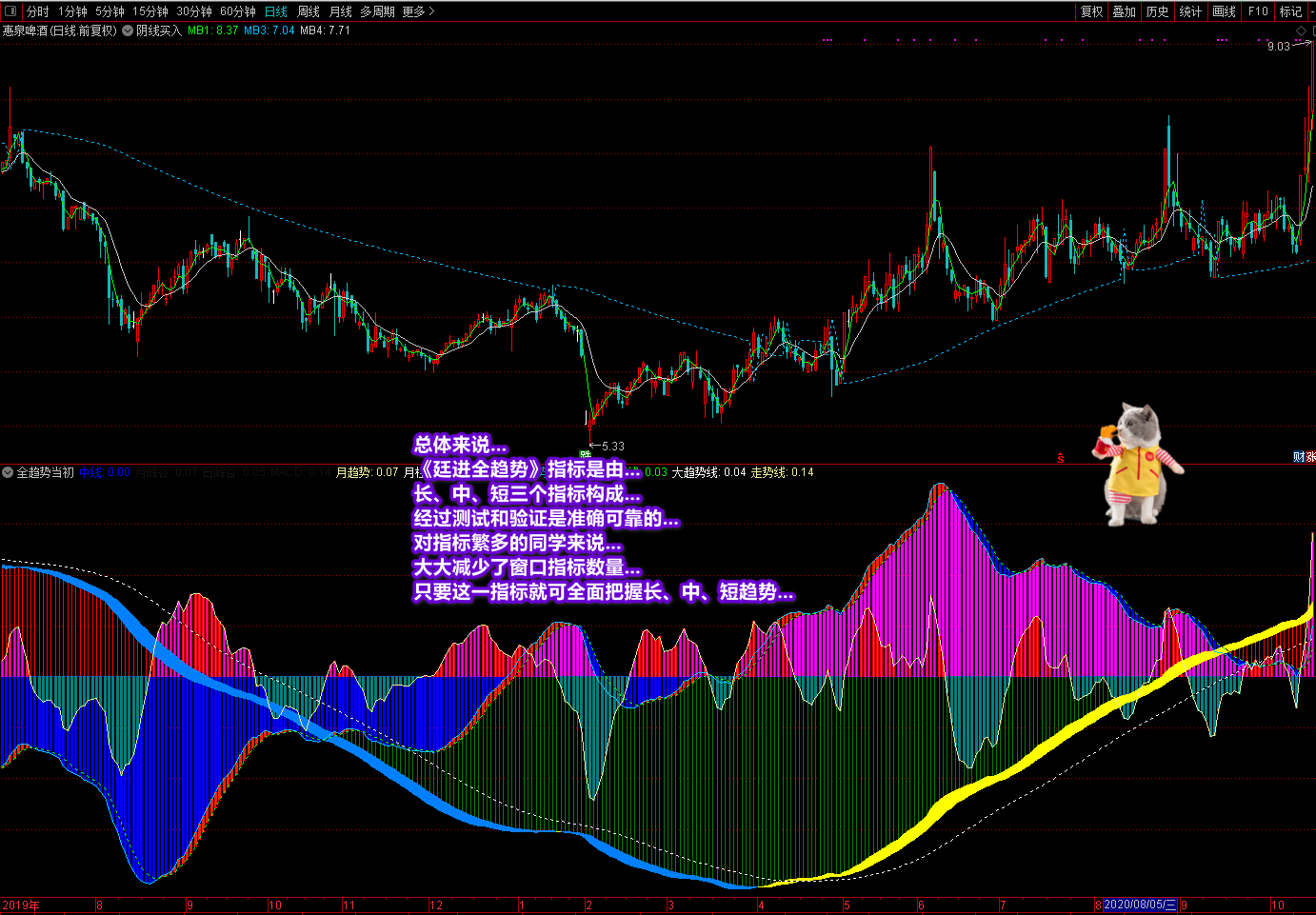The height and width of the screenshot is (915, 1316).
Task: Open the F10 company info page
Action: tap(1258, 11)
